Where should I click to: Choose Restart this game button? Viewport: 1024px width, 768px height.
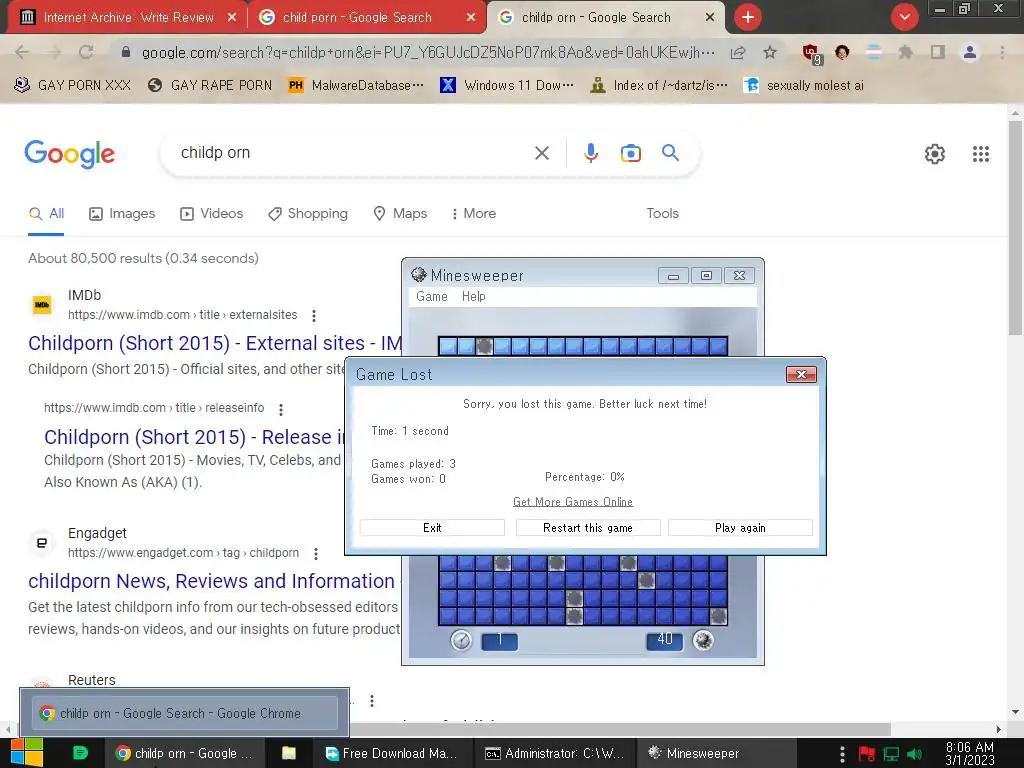pyautogui.click(x=588, y=528)
